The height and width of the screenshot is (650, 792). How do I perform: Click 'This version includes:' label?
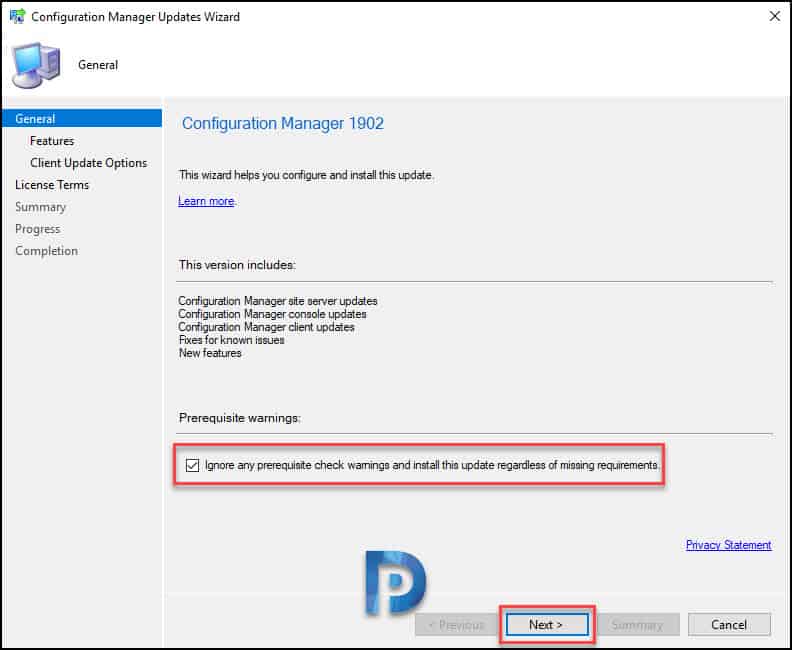[x=237, y=265]
